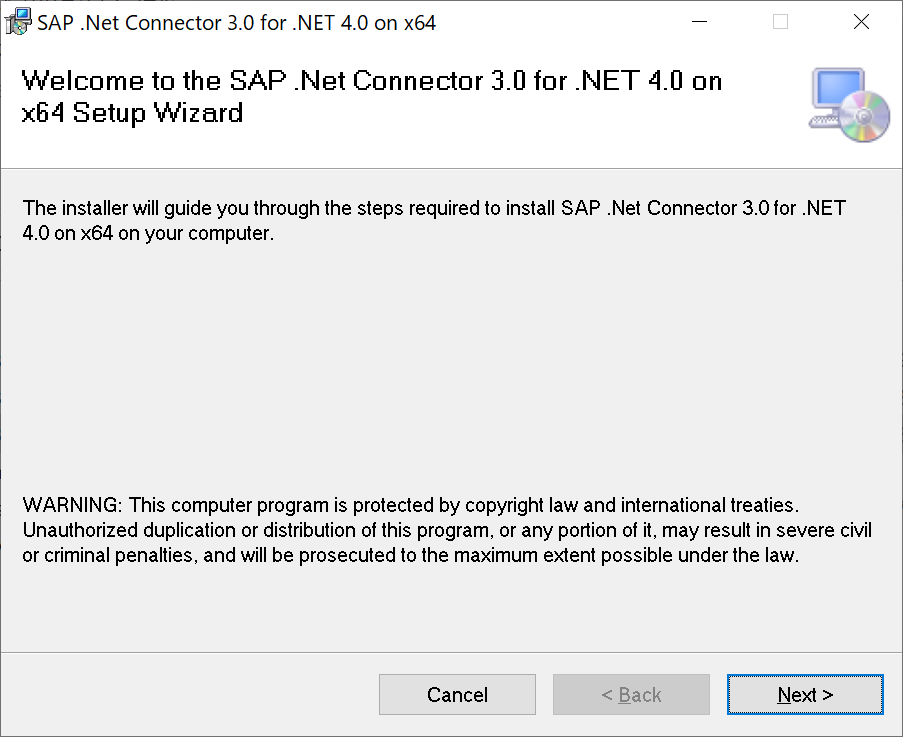Click the monitor in the banner image

pos(835,93)
